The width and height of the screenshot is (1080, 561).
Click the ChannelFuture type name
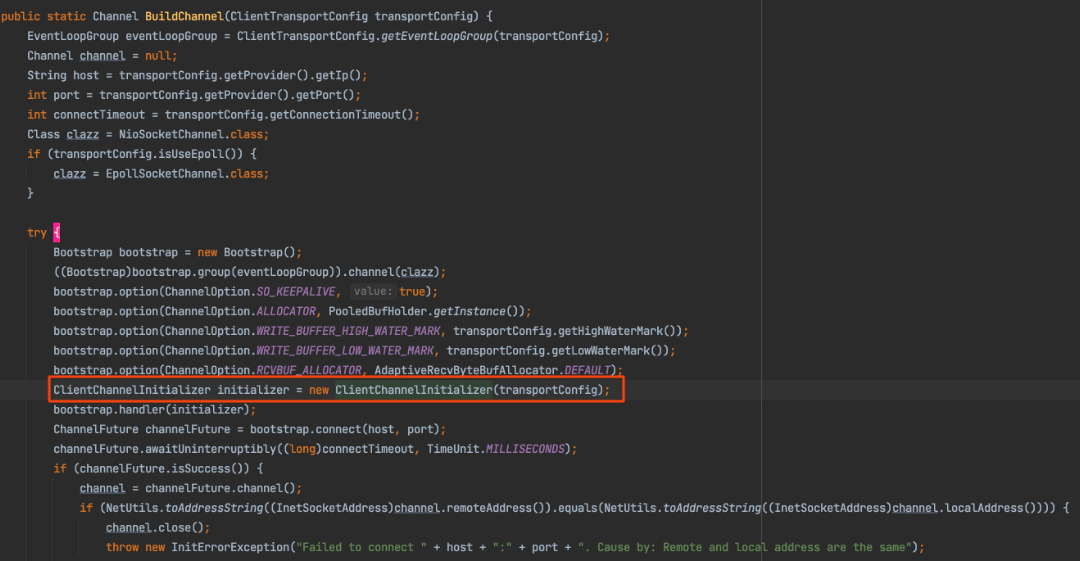tap(96, 429)
